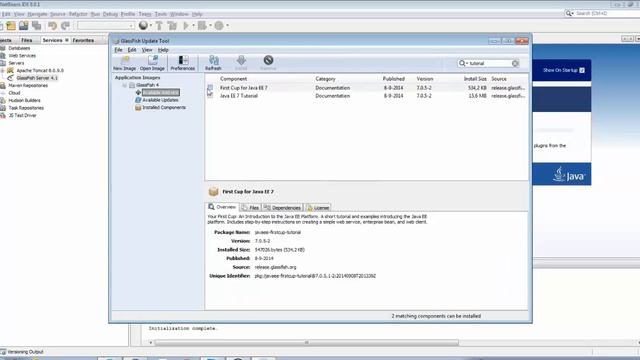Image resolution: width=640 pixels, height=360 pixels.
Task: Click the Debug Project icon in the NetBeans toolbar
Action: click(202, 26)
